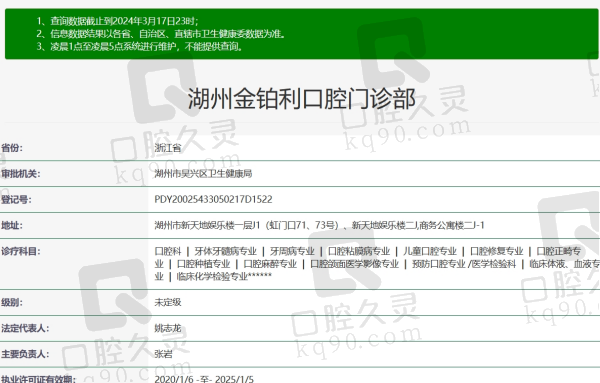Image resolution: width=600 pixels, height=383 pixels.
Task: Click the address value 湖州市新天地娱乐楼一层
Action: [x=319, y=225]
